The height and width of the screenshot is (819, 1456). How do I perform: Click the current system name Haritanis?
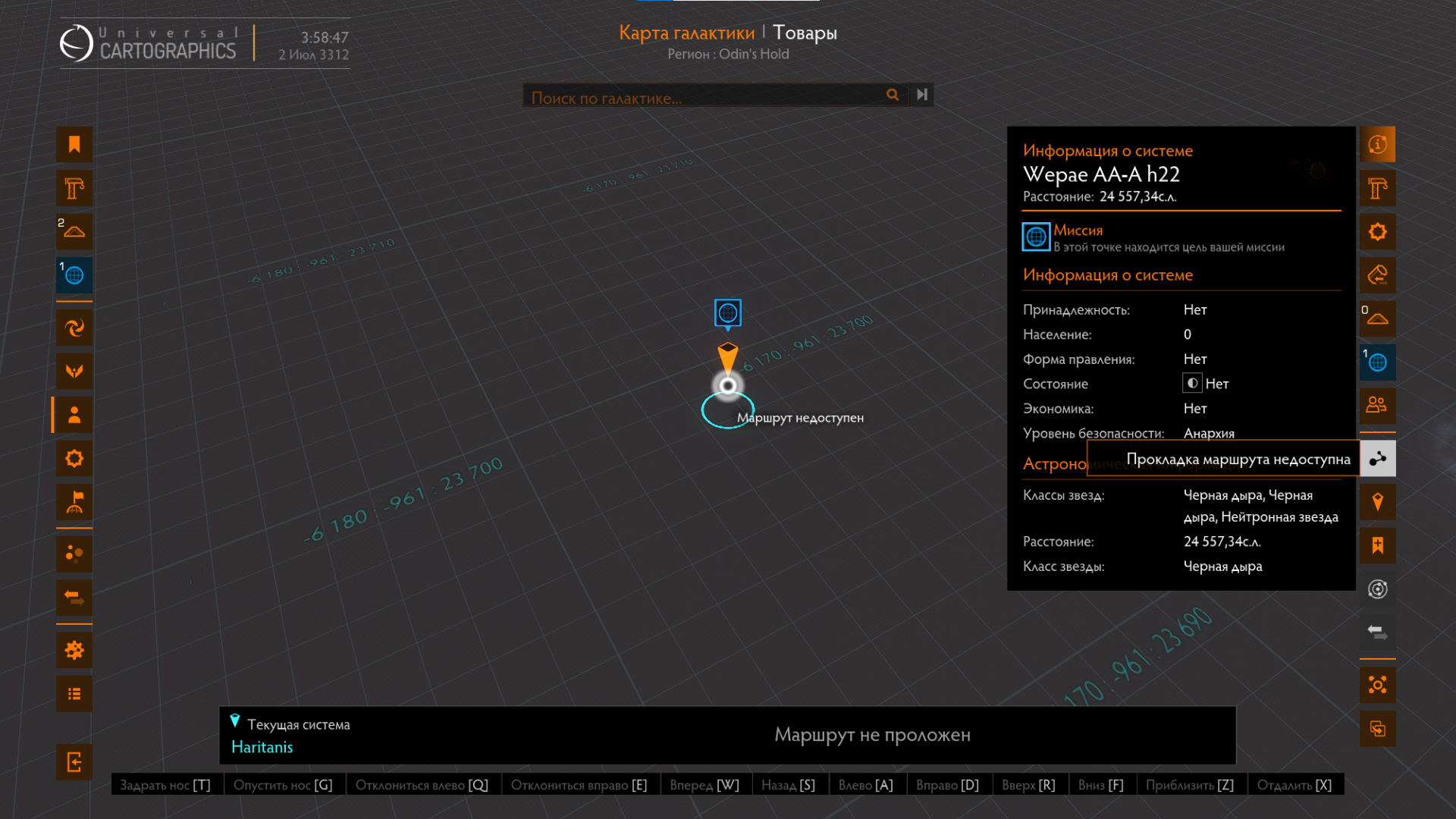[262, 747]
